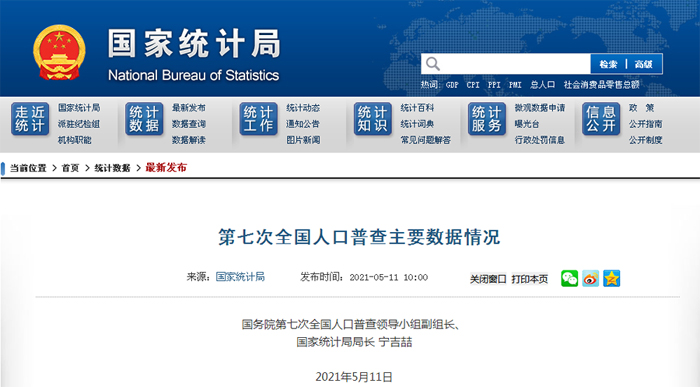Share the article via Weibo icon
Image resolution: width=700 pixels, height=387 pixels.
tap(590, 279)
